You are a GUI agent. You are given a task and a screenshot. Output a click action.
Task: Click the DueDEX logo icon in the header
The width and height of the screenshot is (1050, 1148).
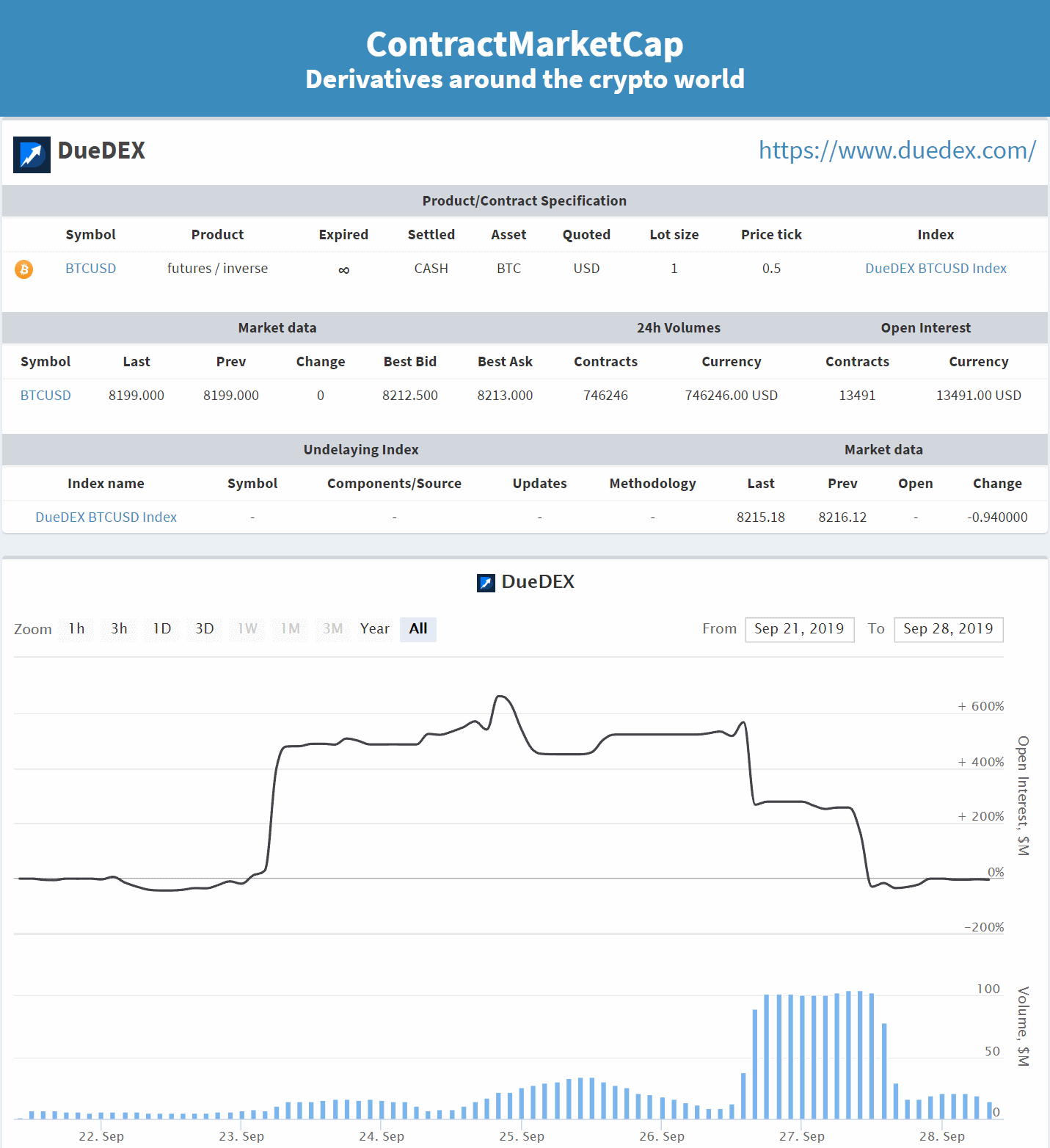(x=32, y=155)
